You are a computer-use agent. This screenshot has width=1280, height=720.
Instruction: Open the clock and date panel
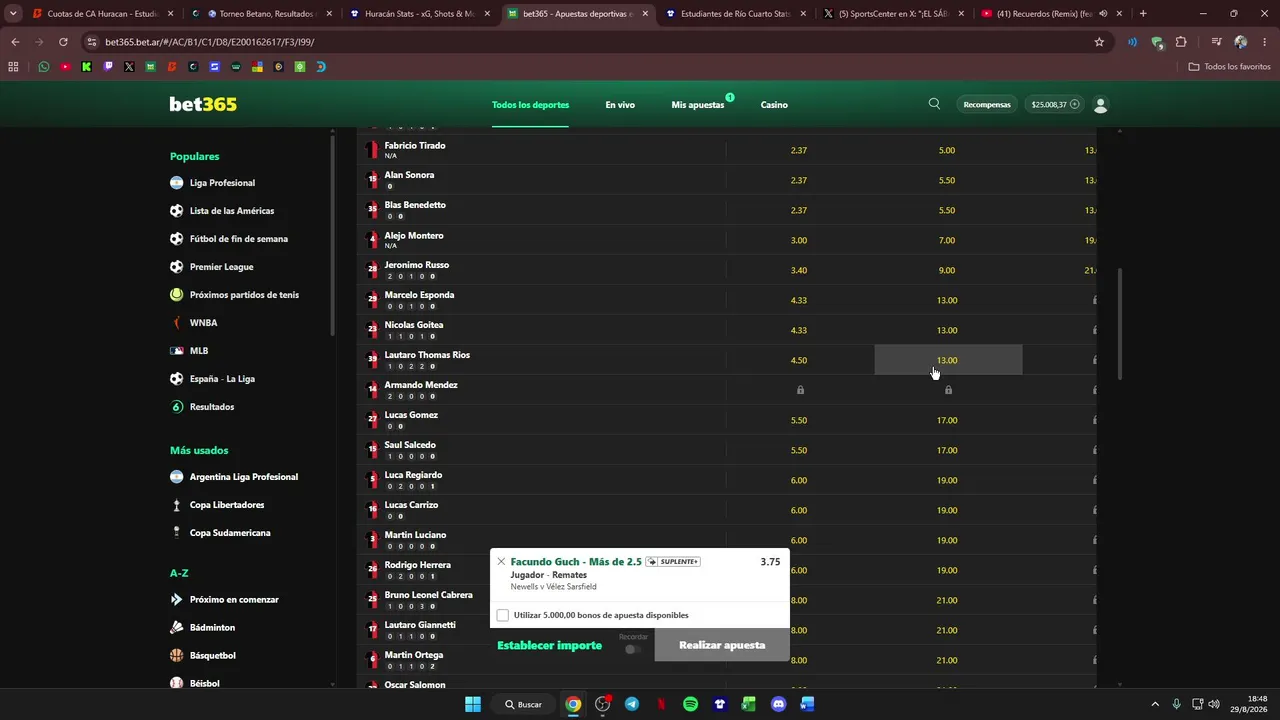click(1249, 704)
